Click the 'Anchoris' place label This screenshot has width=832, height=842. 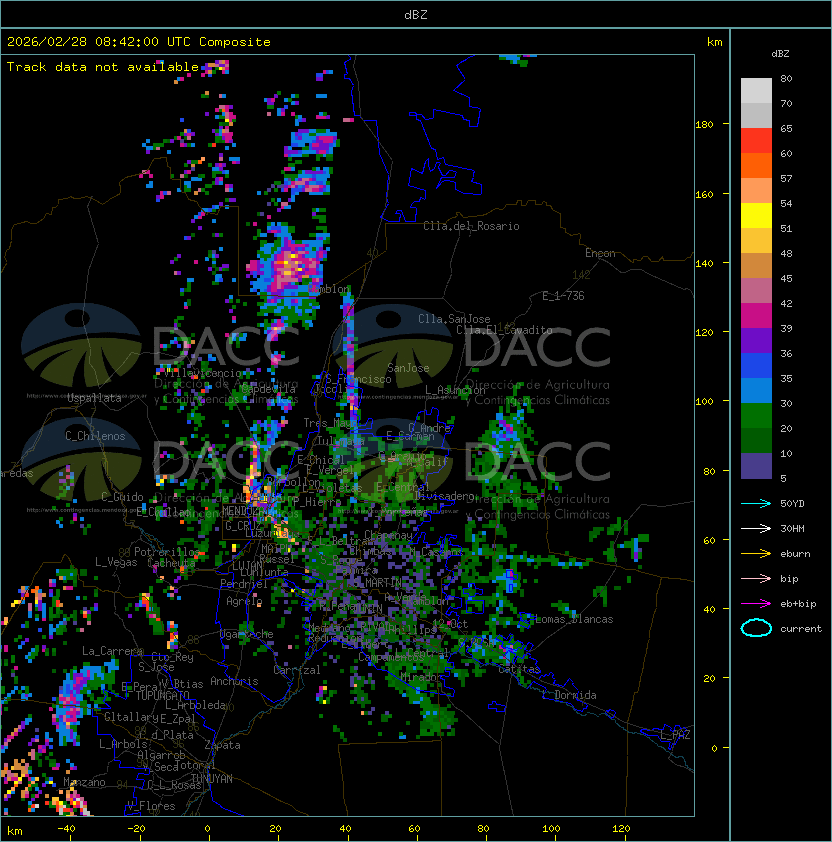tap(234, 681)
